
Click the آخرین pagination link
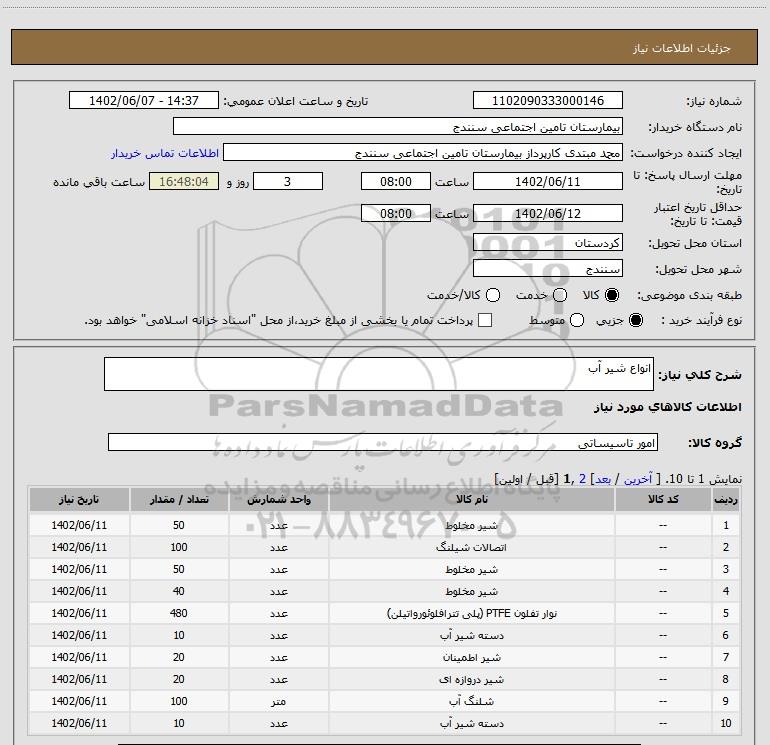pos(637,479)
